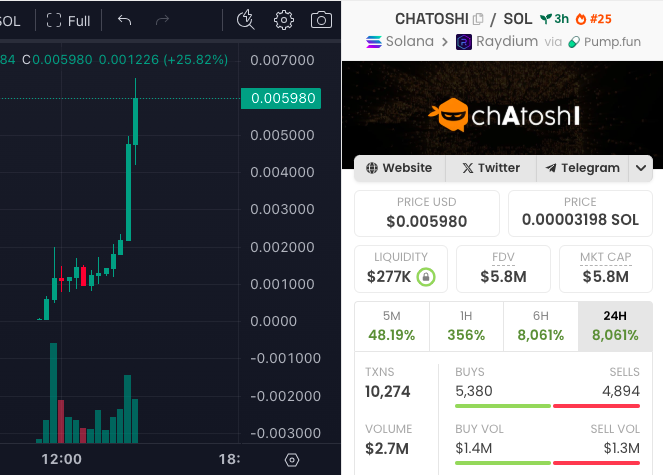Click the #25 trending flame badge
This screenshot has width=663, height=475.
pos(594,19)
